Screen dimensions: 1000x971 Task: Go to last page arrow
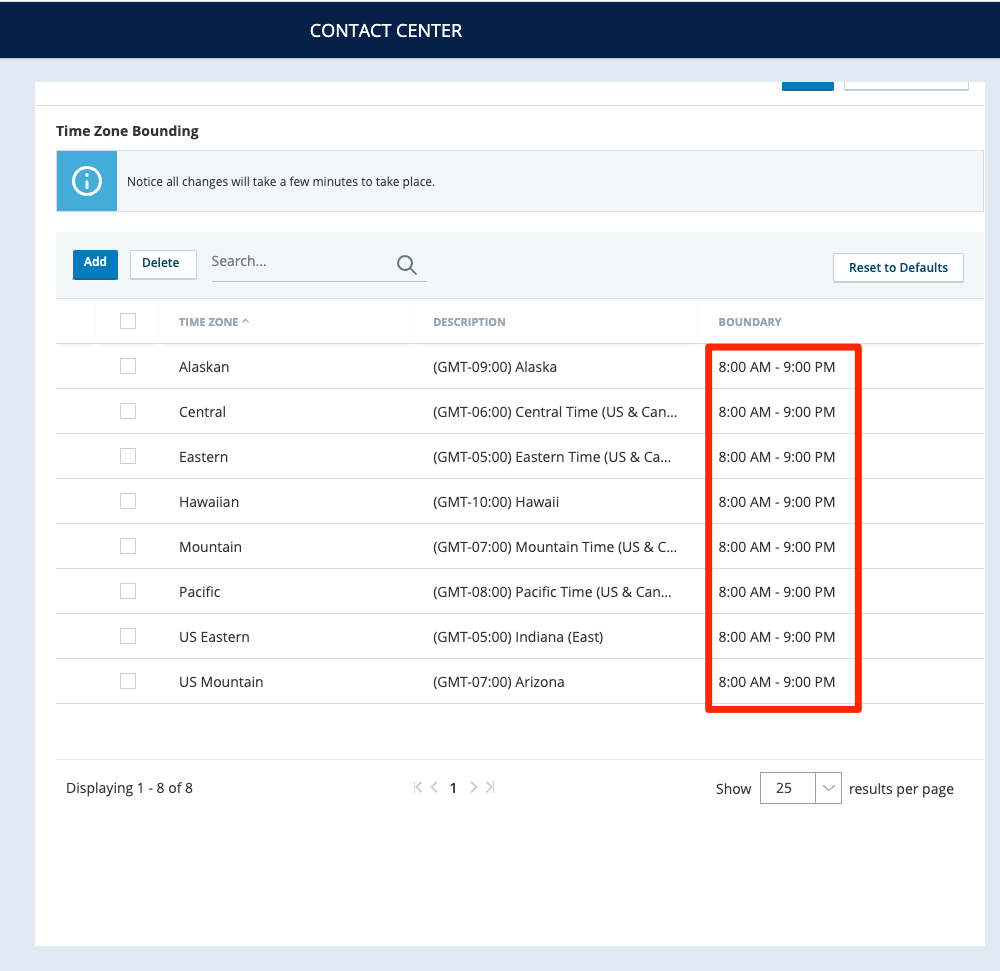point(490,788)
